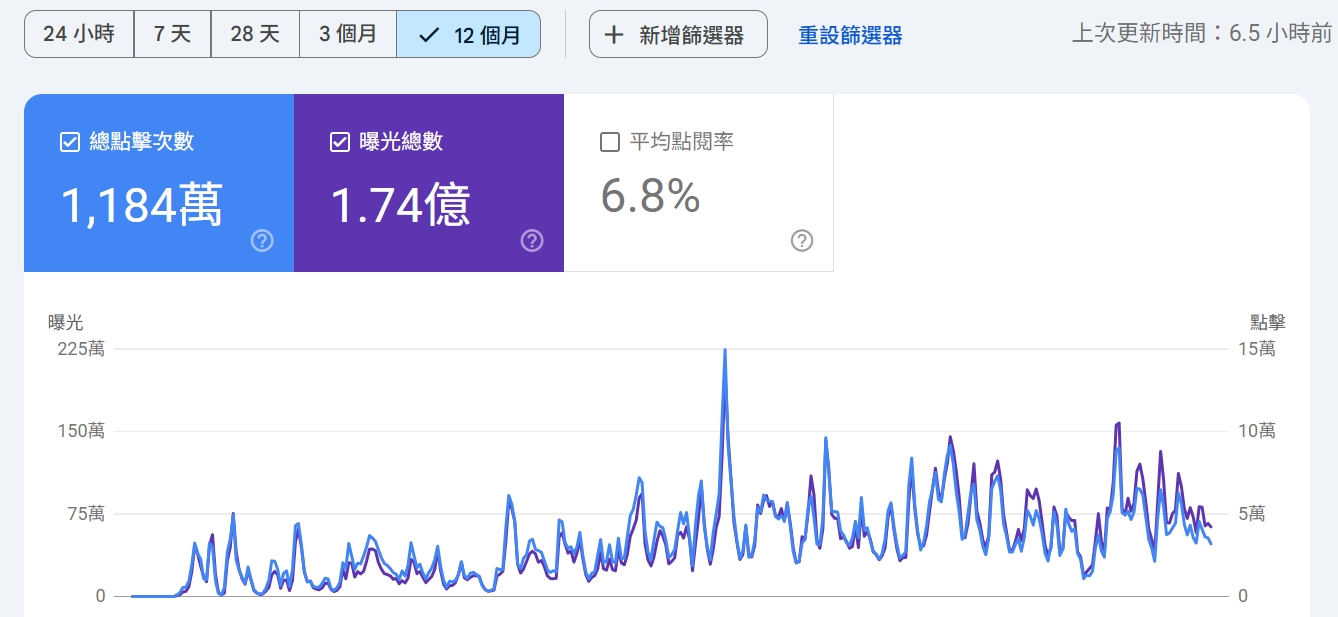Open the 新增篩選器 filter button
Image resolution: width=1338 pixels, height=617 pixels.
pos(678,33)
